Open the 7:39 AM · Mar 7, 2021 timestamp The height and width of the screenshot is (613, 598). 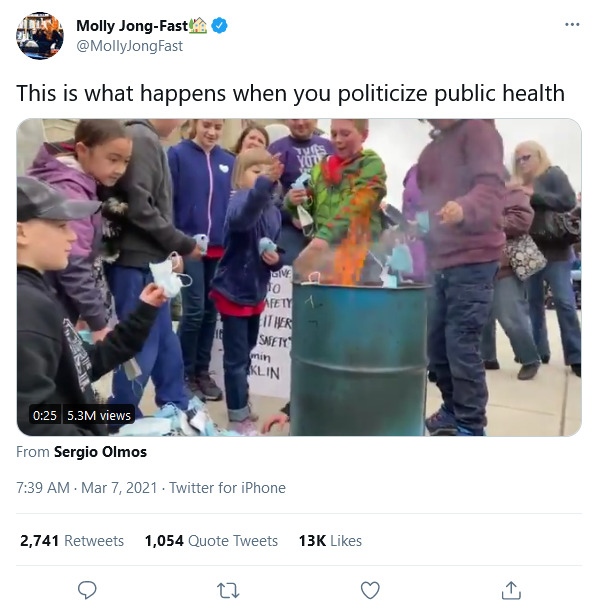[x=86, y=488]
